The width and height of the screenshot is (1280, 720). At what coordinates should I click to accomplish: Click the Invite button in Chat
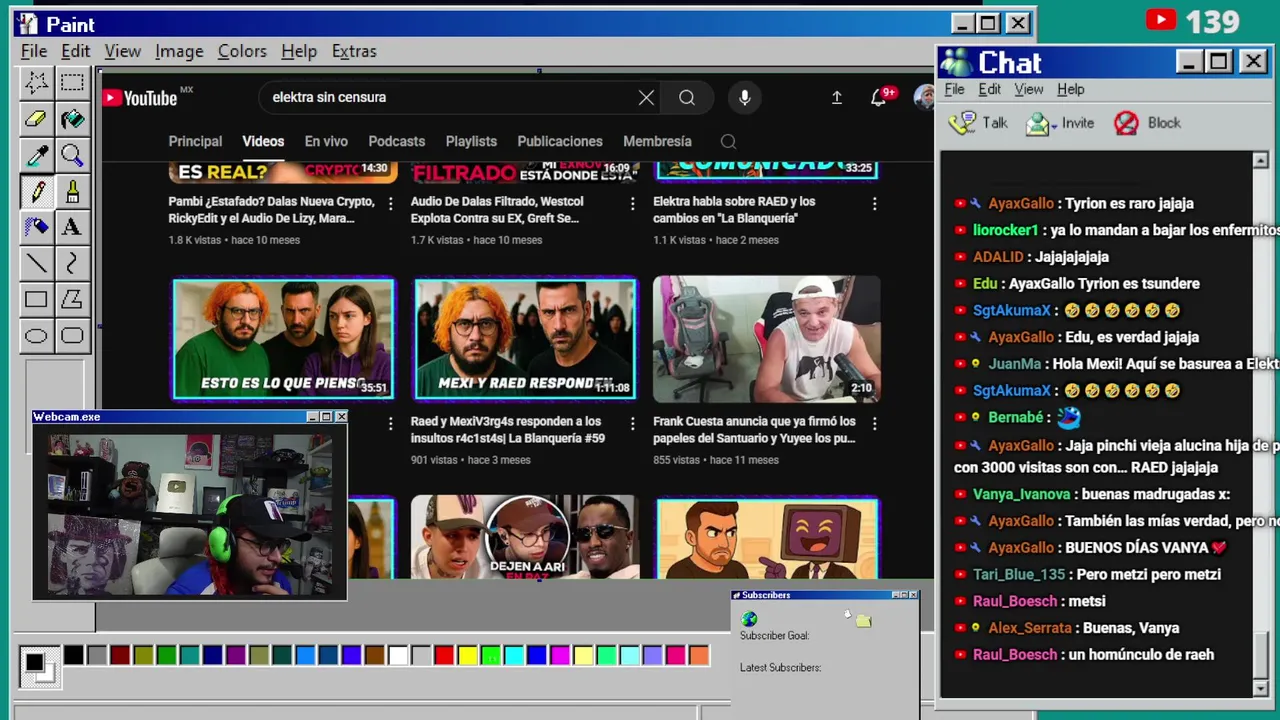coord(1061,123)
